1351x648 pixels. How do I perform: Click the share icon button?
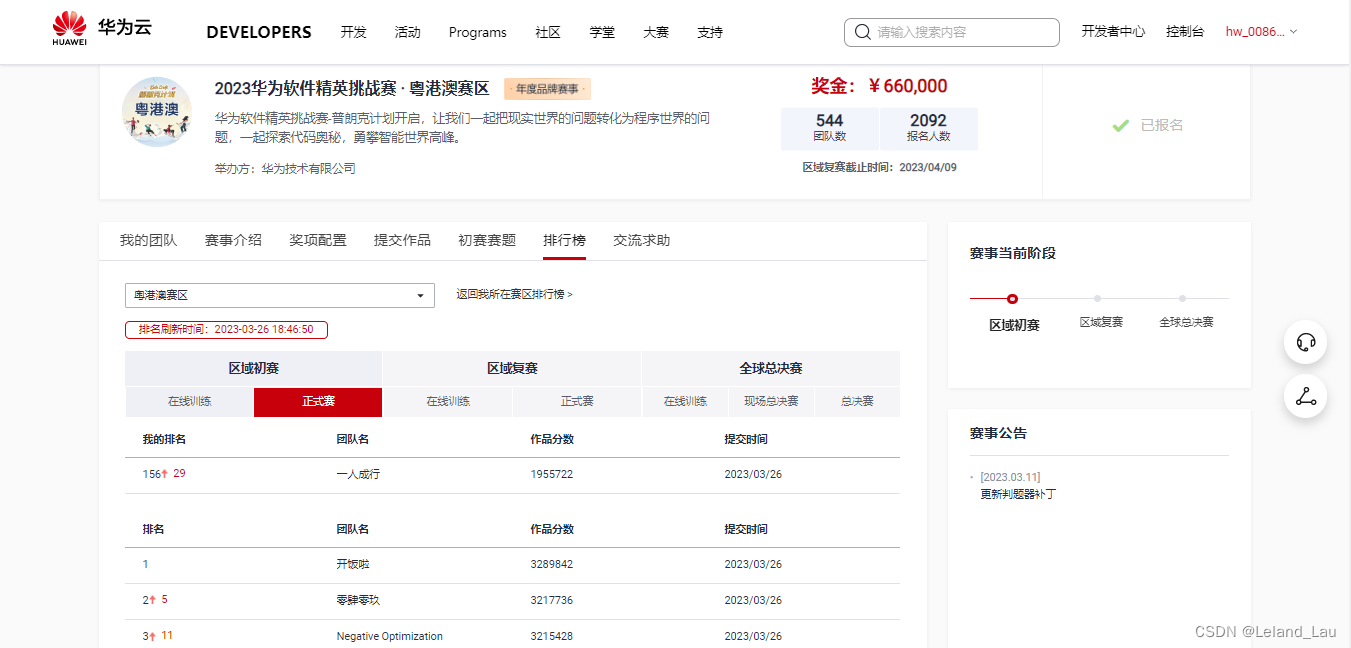[x=1305, y=397]
